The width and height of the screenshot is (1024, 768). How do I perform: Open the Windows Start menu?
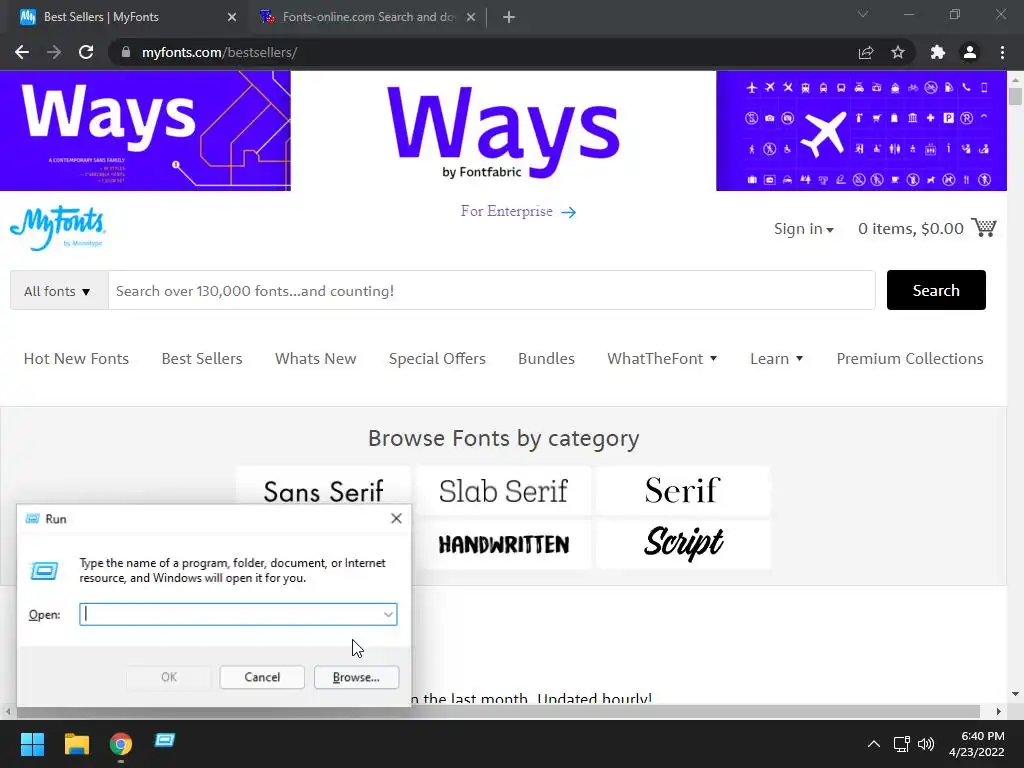[x=32, y=744]
